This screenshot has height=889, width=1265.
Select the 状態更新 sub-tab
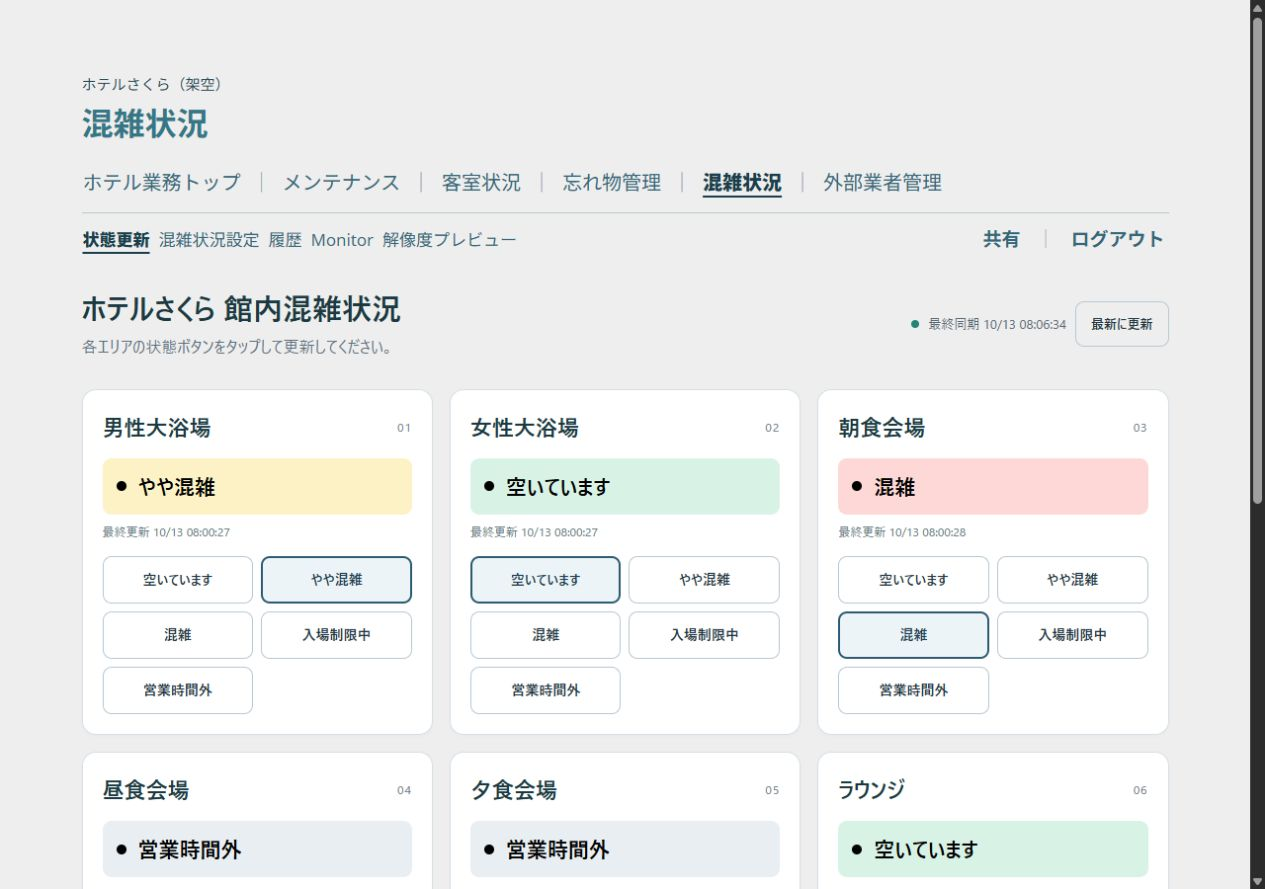pos(116,240)
